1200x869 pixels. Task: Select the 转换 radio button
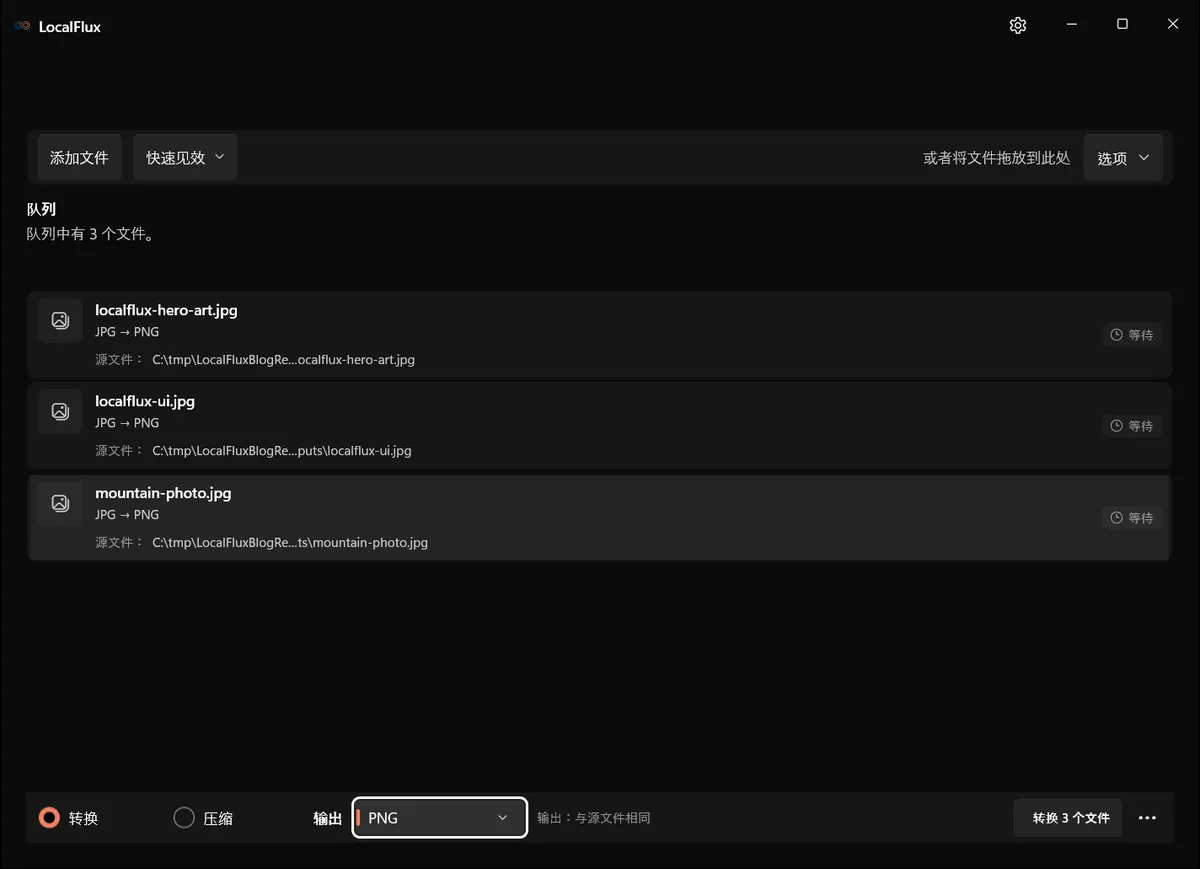[49, 818]
